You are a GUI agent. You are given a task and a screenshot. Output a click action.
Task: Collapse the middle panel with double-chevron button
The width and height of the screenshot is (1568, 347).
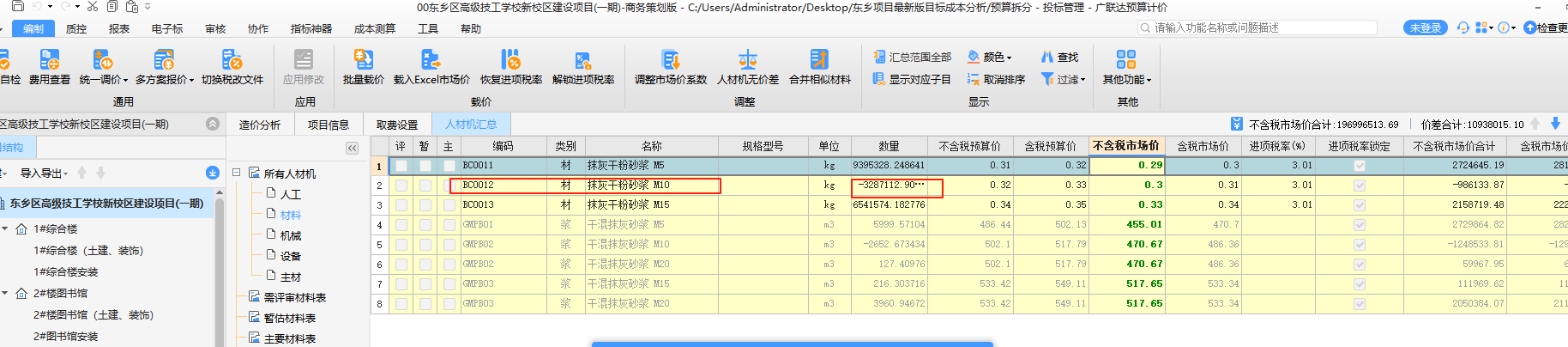[x=352, y=148]
